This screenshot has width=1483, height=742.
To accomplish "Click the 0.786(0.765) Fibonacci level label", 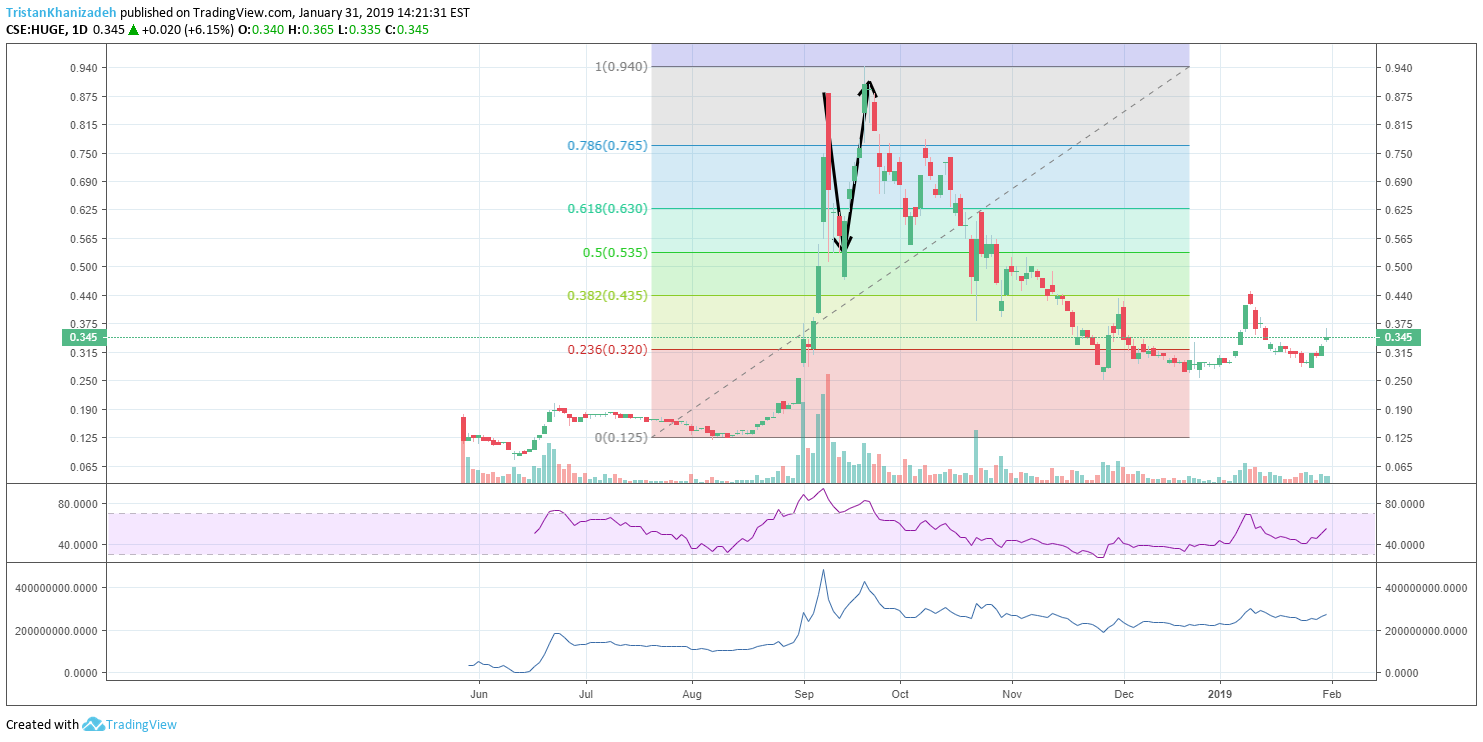I will (x=607, y=145).
